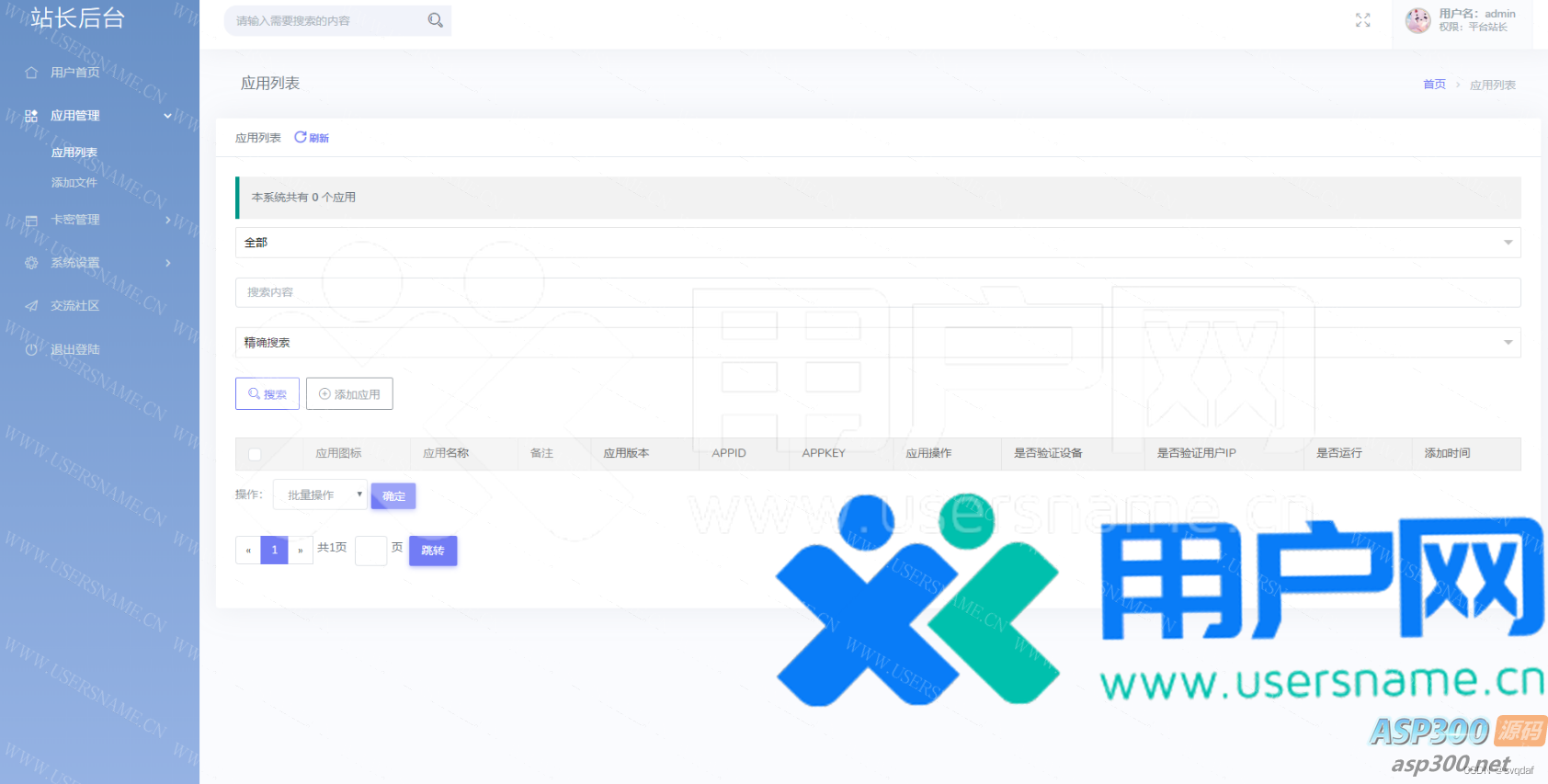Click the 应用版本 column header
This screenshot has height=784, width=1548.
point(626,453)
